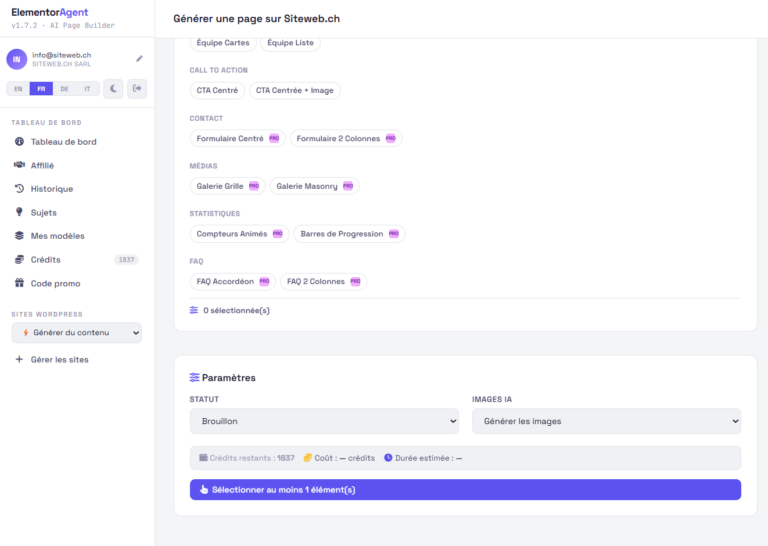Click the Durée estimée text
Screen dimensions: 768x546
(429, 458)
